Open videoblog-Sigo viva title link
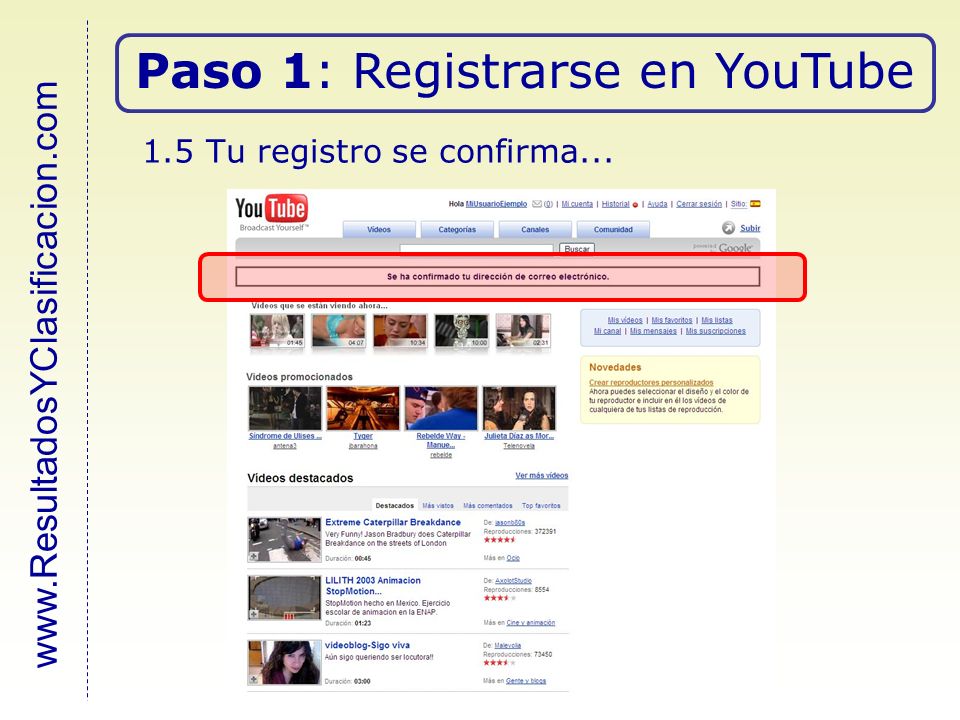This screenshot has height=720, width=960. pyautogui.click(x=367, y=645)
